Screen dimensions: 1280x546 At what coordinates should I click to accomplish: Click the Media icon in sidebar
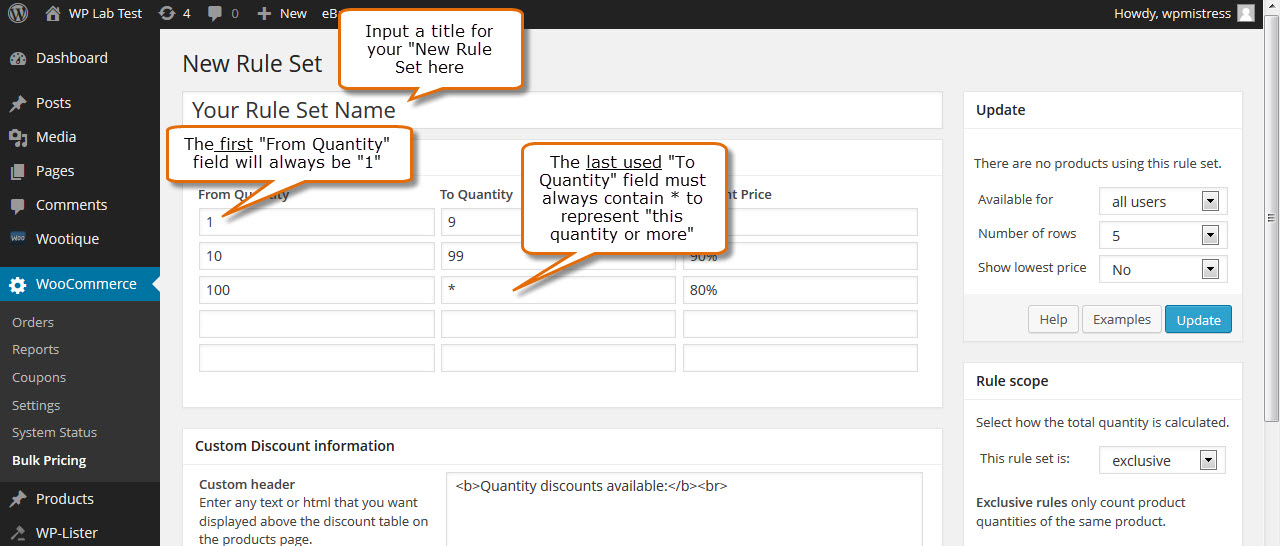pyautogui.click(x=18, y=137)
